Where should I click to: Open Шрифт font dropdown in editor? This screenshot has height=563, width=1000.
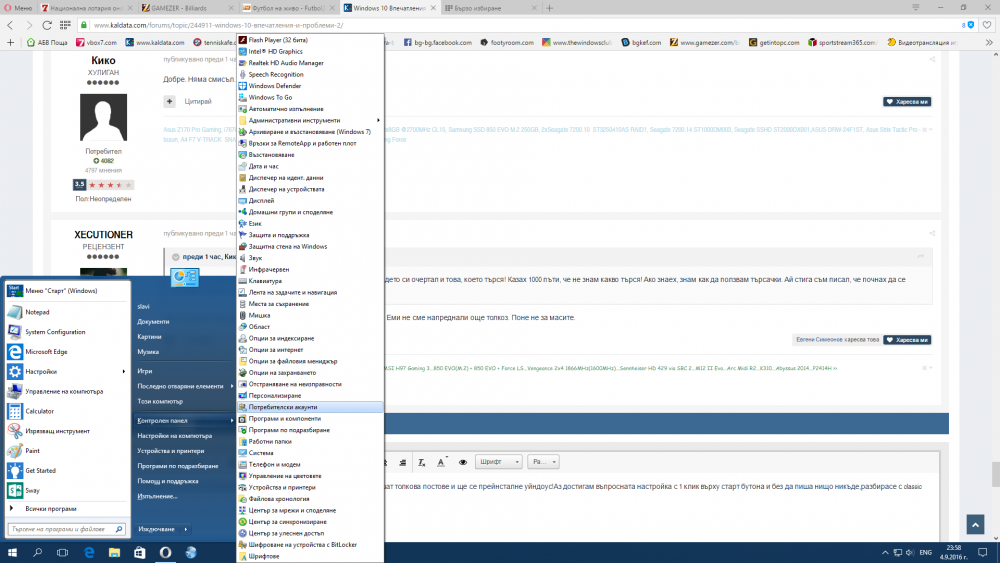click(499, 462)
